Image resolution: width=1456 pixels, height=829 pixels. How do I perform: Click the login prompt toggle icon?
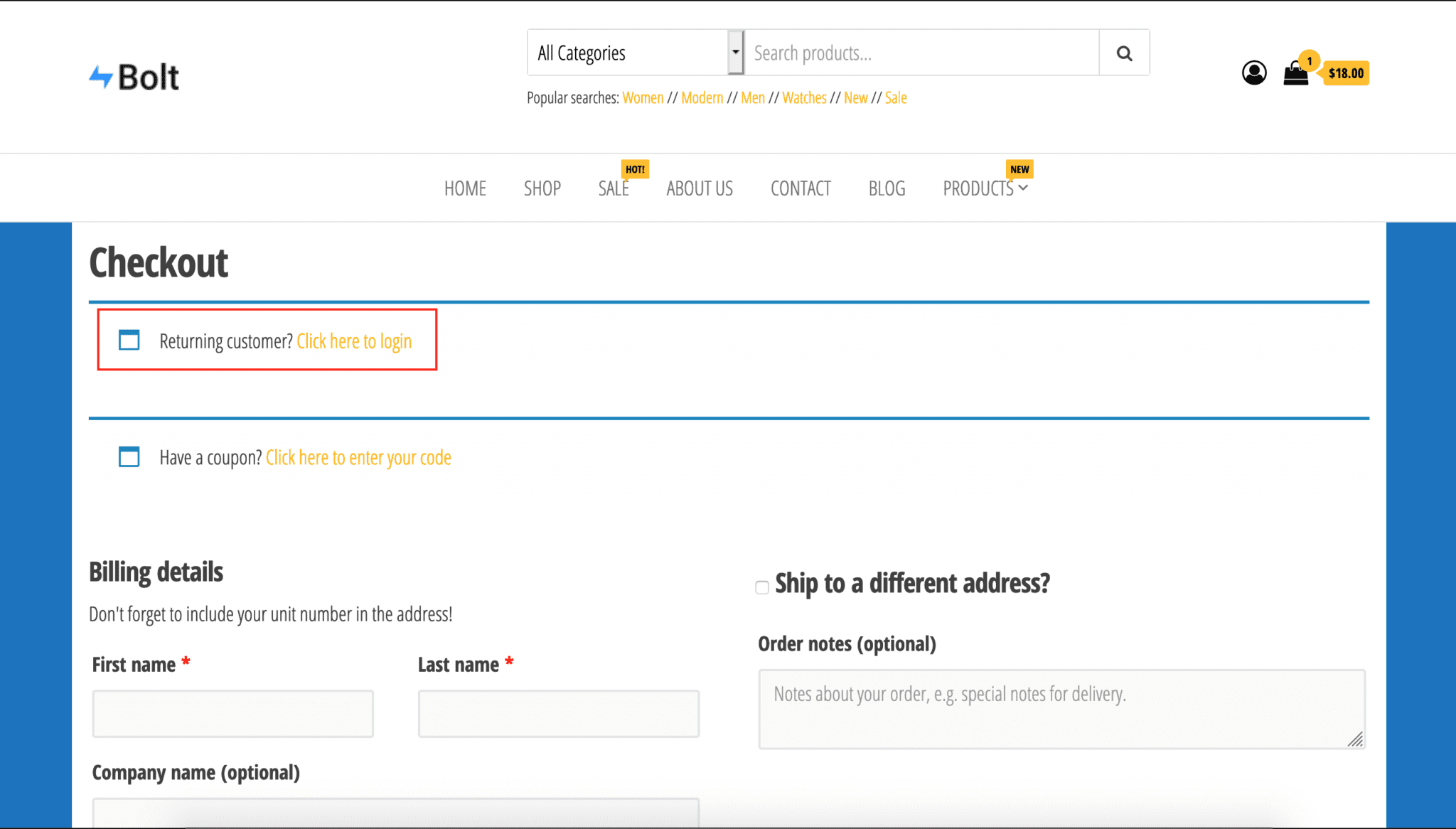pyautogui.click(x=129, y=340)
